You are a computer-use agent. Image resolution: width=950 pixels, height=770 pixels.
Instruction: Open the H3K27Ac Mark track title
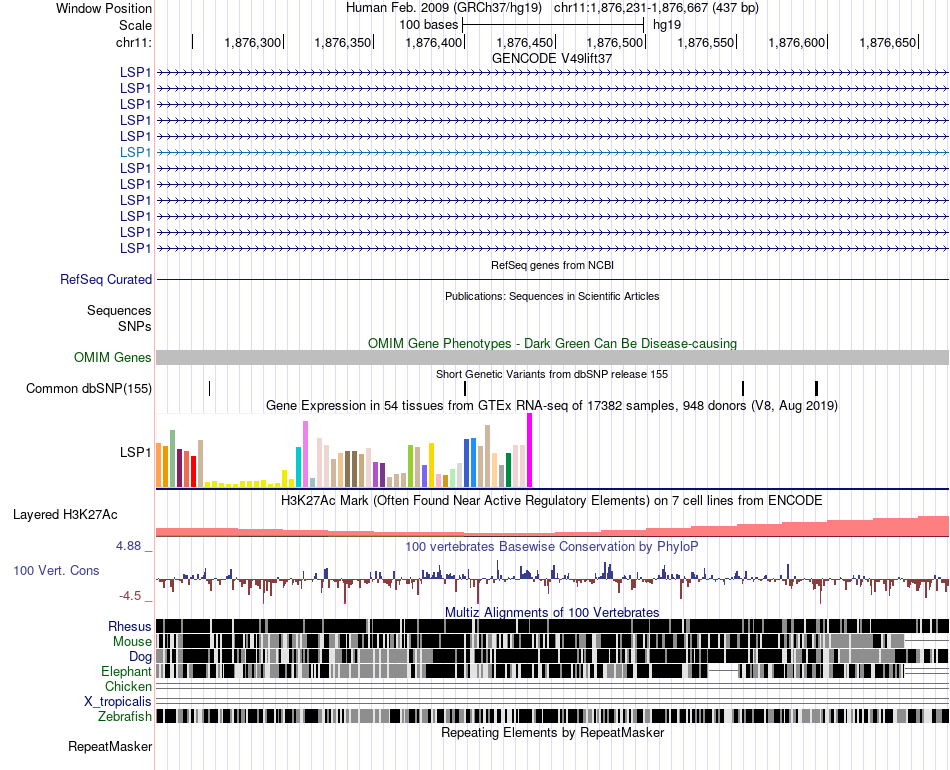click(552, 500)
